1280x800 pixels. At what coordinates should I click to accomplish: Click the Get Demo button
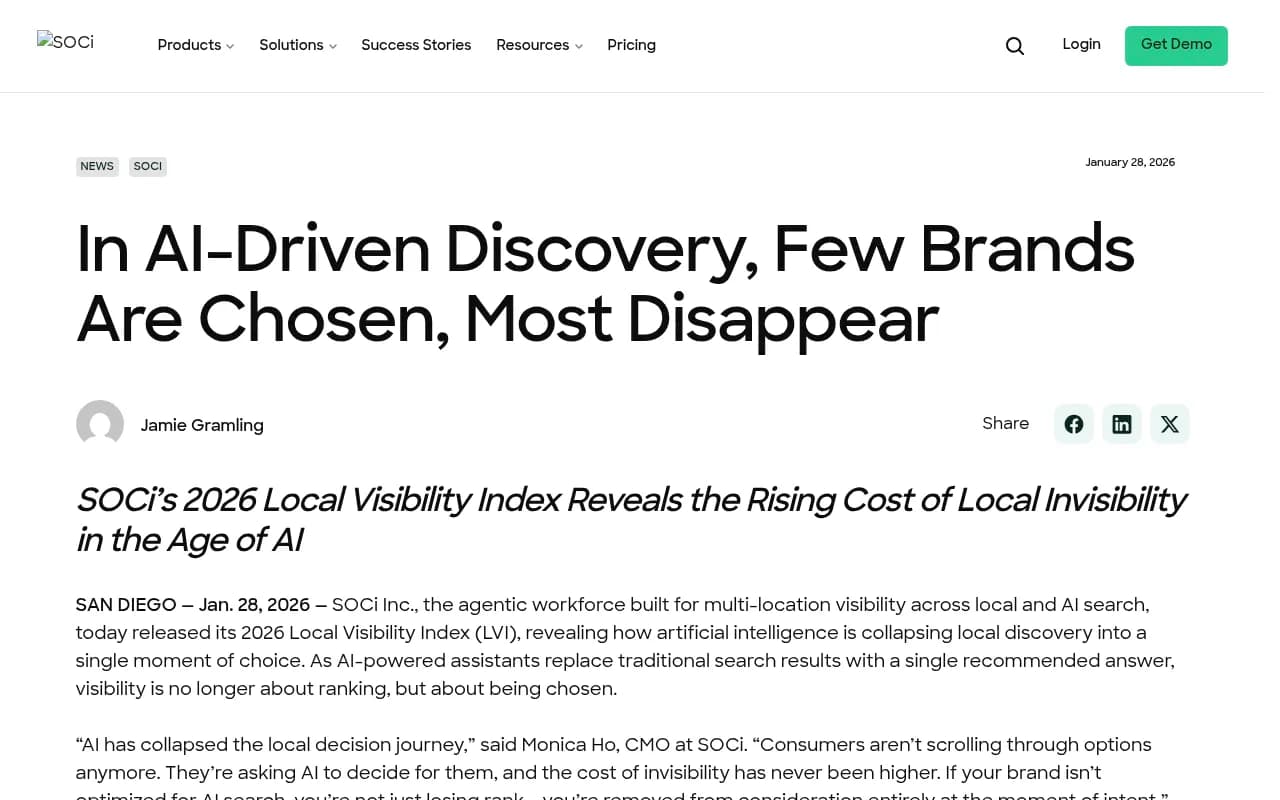(x=1176, y=45)
